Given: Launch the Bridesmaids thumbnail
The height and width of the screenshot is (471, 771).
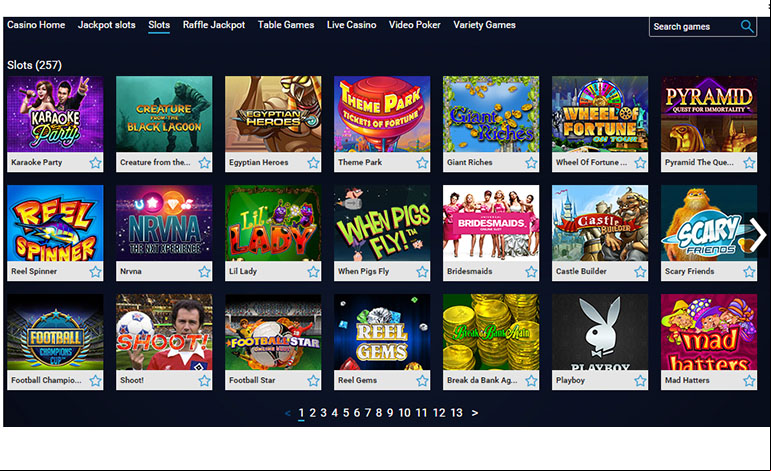Looking at the screenshot, I should click(x=491, y=223).
